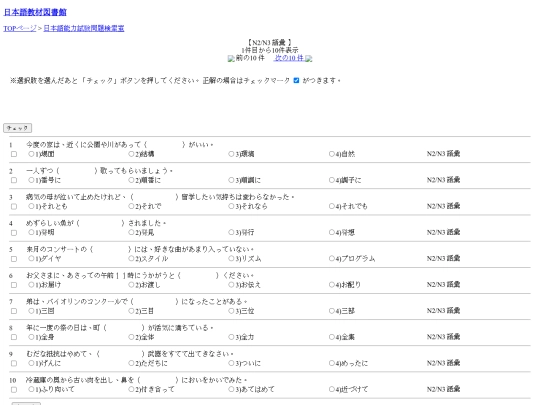
Task: Choose 1)番号に for question 2
Action: 31,180
